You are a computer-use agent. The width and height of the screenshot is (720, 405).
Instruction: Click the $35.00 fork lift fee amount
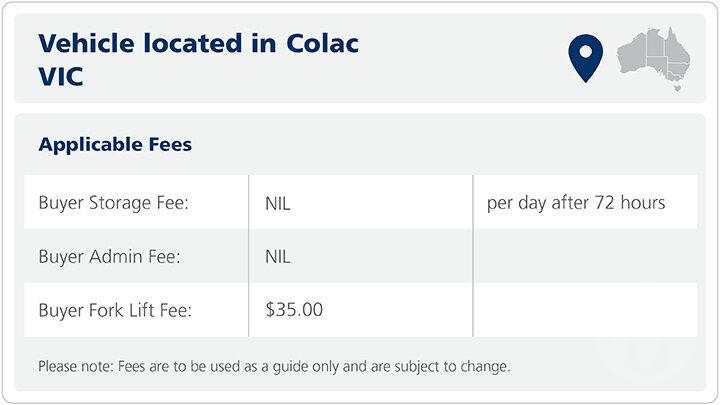click(x=294, y=310)
